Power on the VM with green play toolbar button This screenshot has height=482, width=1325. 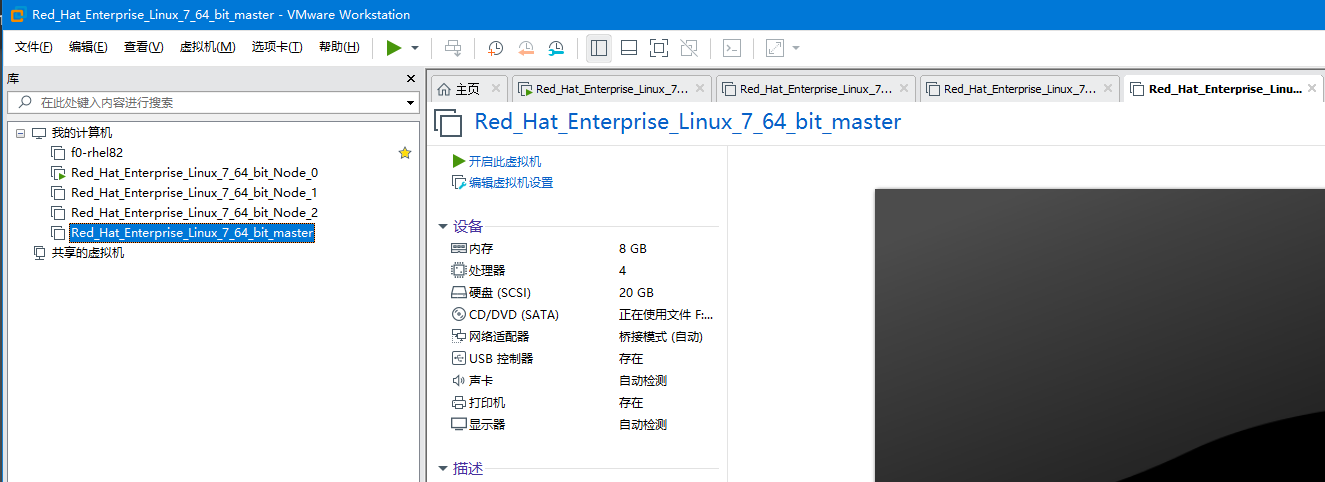[x=394, y=47]
